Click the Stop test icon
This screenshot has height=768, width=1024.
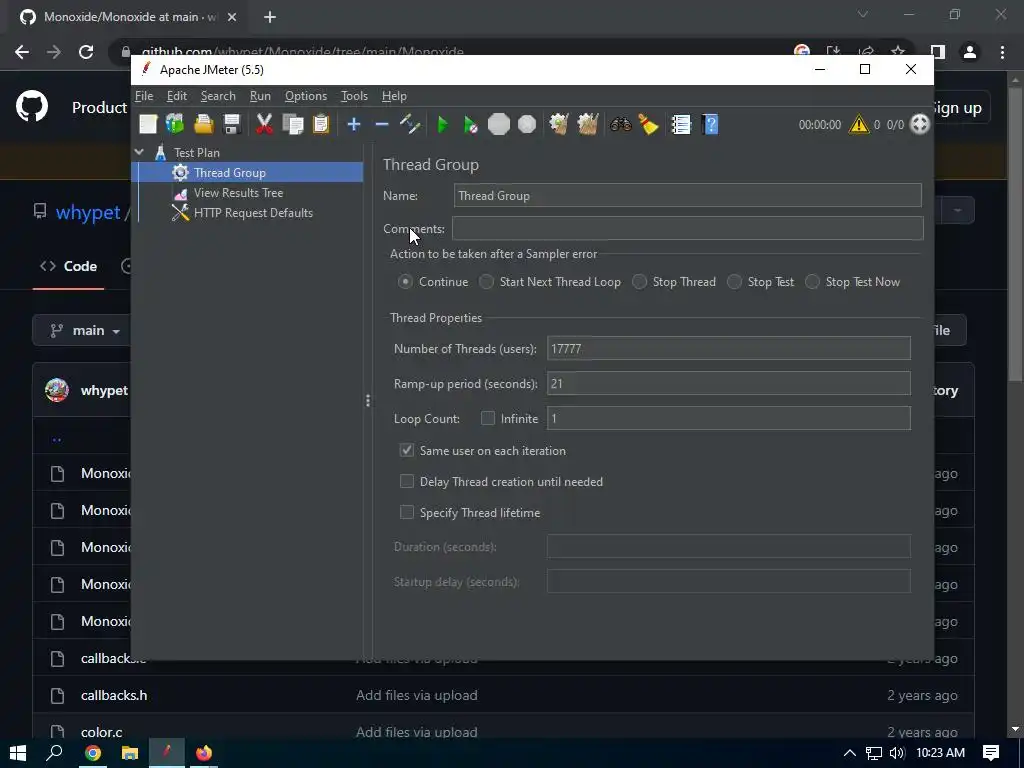498,124
